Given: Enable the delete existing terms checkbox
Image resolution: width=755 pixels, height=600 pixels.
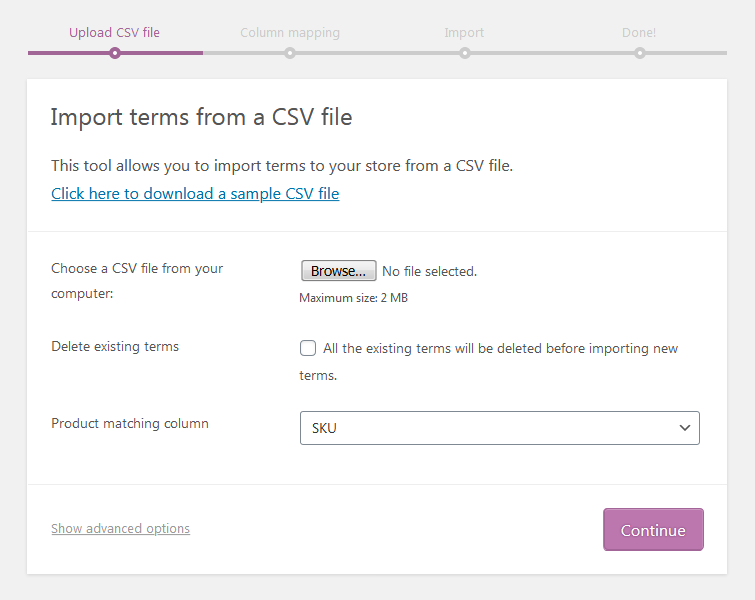Looking at the screenshot, I should (309, 348).
